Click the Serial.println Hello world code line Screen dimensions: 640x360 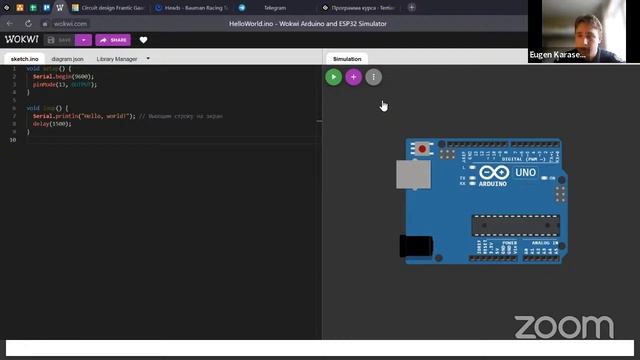coord(127,116)
